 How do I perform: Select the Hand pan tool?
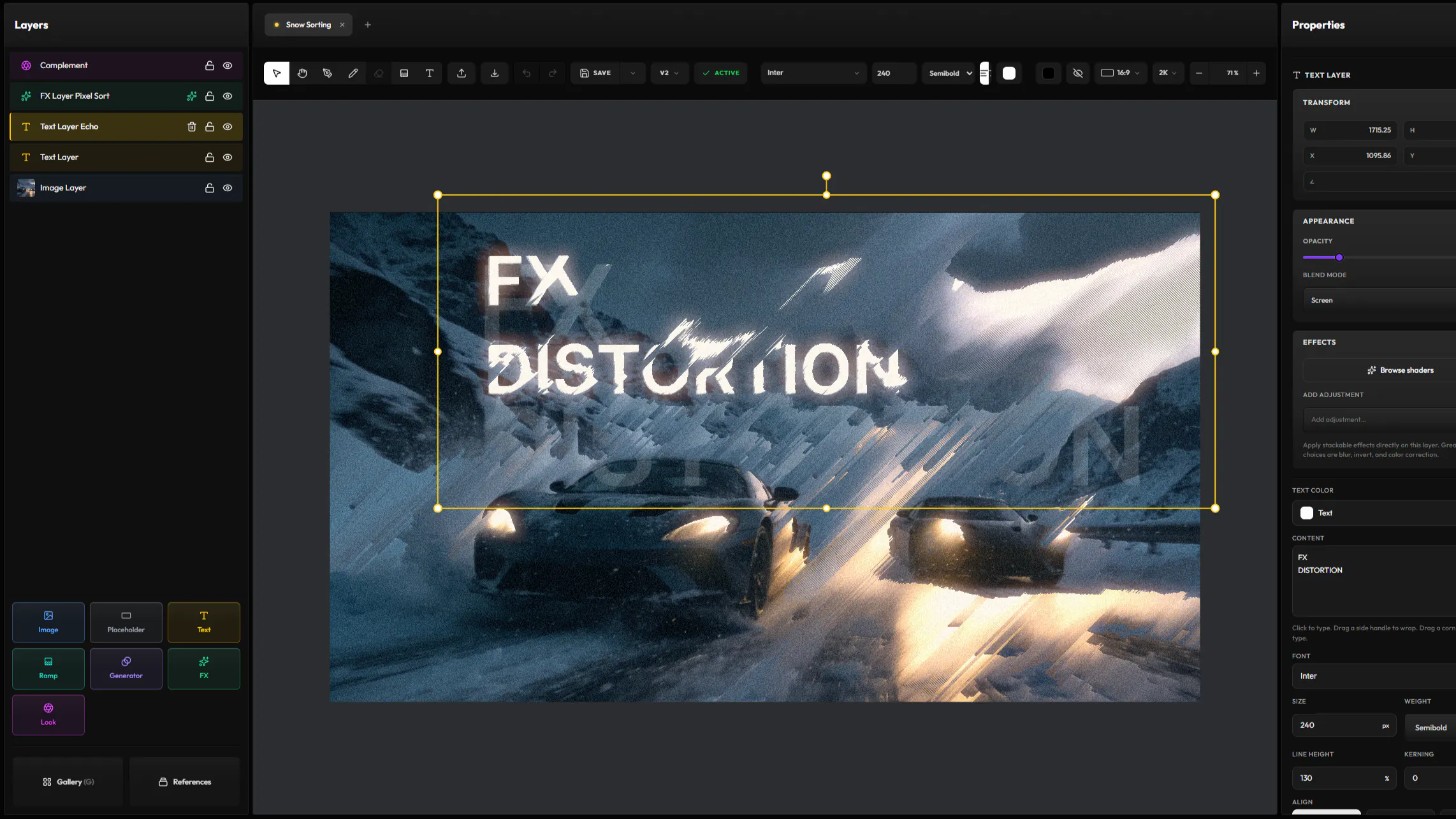[302, 73]
